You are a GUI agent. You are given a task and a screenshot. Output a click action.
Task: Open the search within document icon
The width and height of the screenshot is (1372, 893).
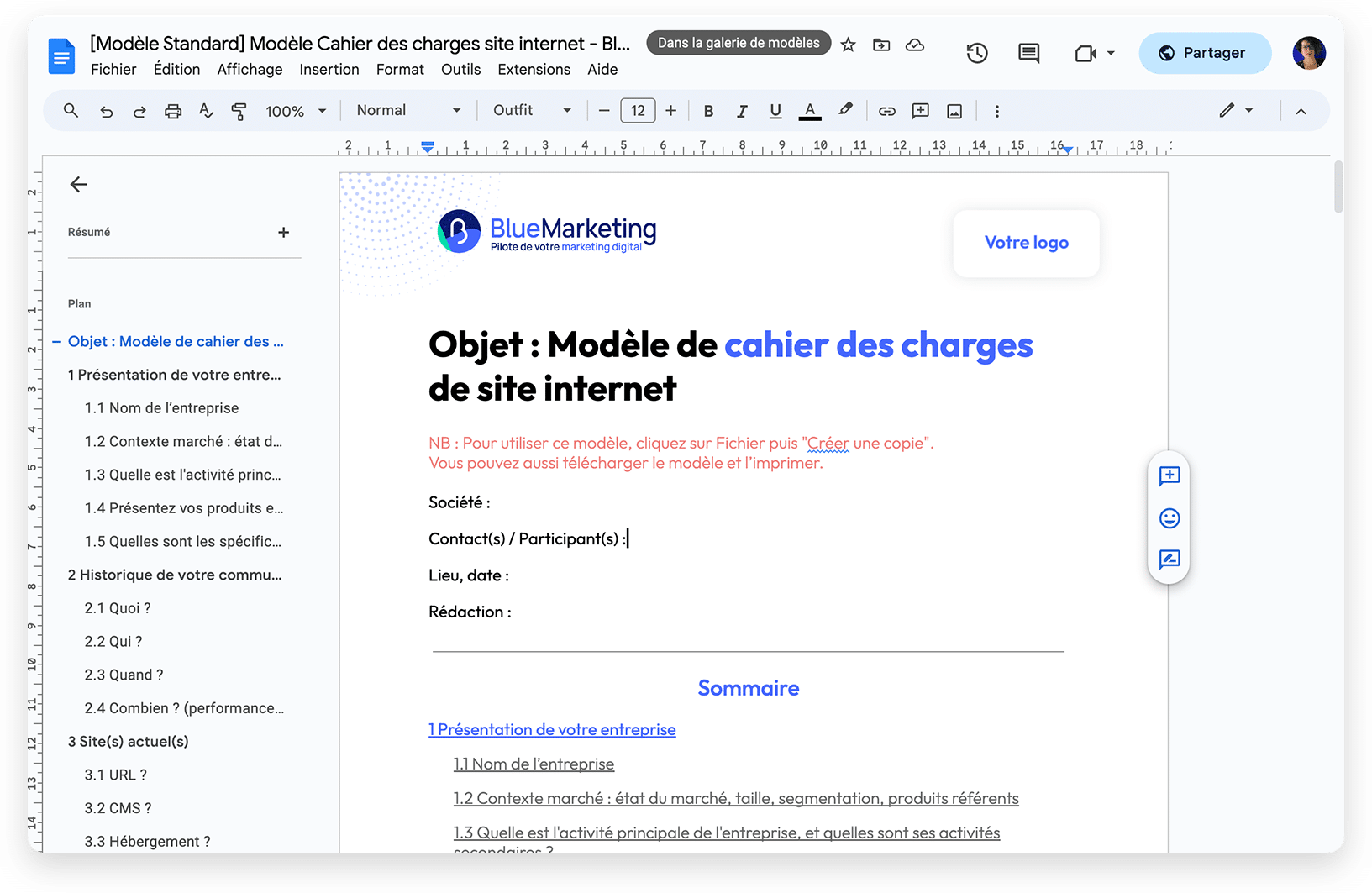[71, 110]
